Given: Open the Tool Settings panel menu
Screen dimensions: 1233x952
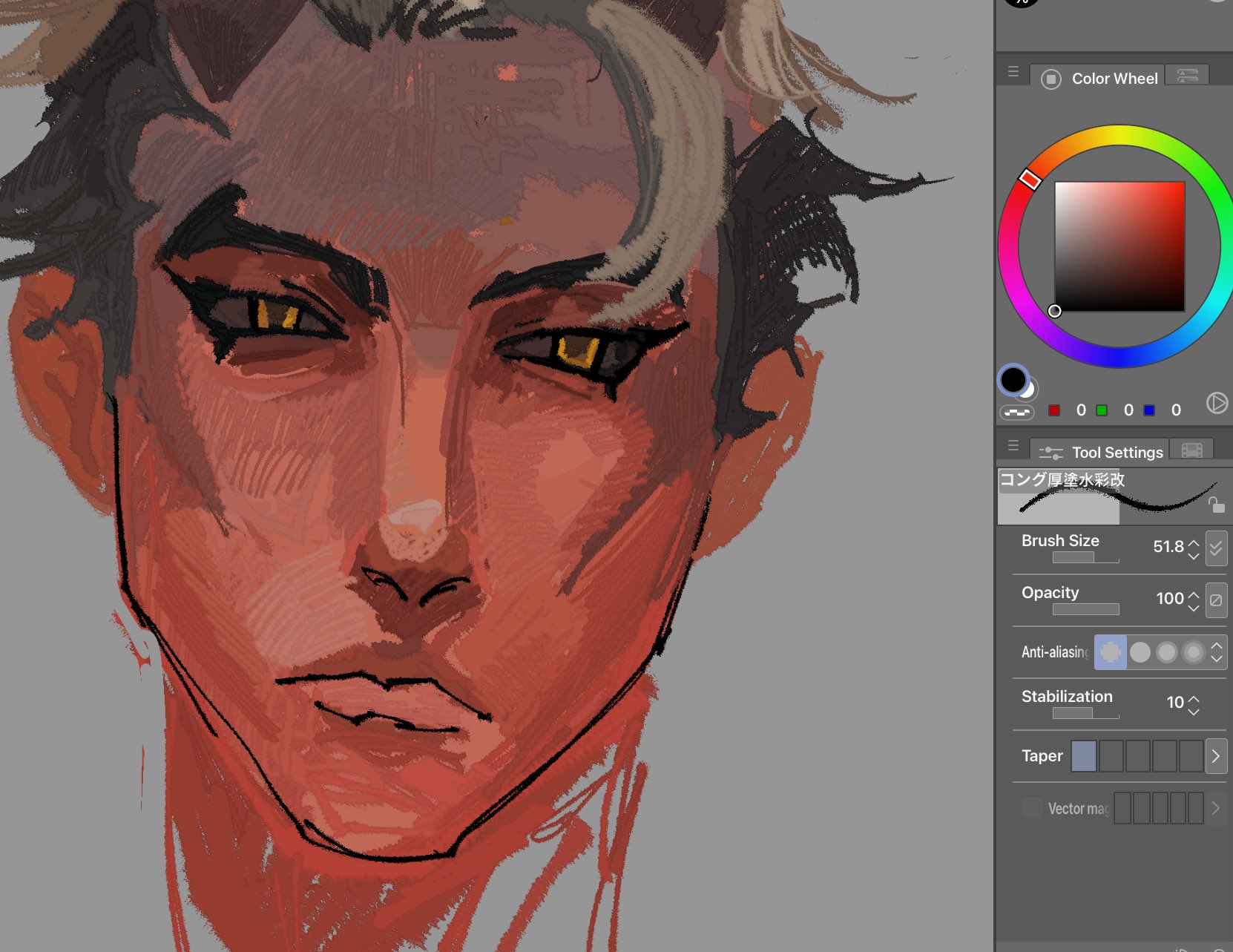Looking at the screenshot, I should 1013,446.
